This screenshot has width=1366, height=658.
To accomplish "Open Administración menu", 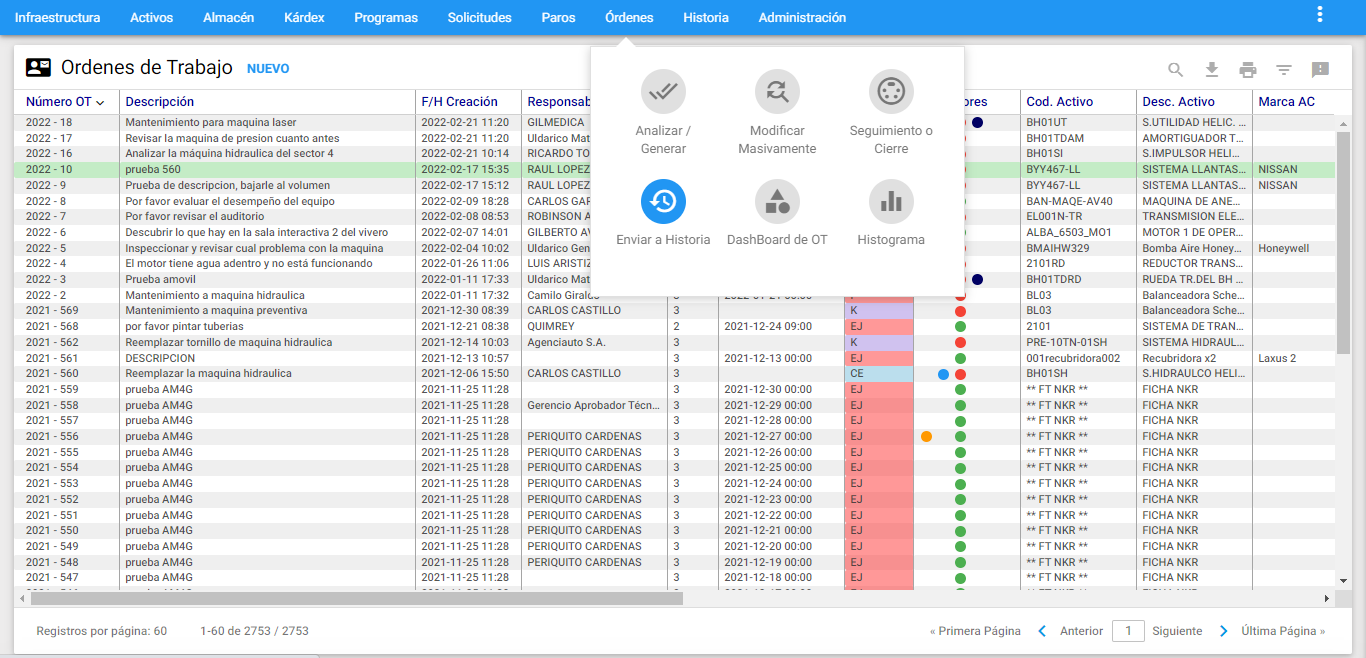I will coord(802,17).
